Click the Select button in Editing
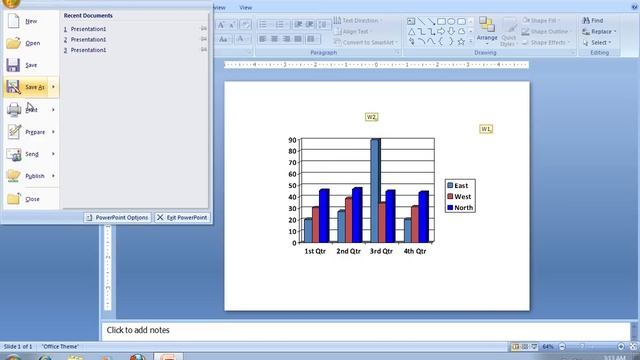Screen dimensions: 640x360 click(x=597, y=42)
